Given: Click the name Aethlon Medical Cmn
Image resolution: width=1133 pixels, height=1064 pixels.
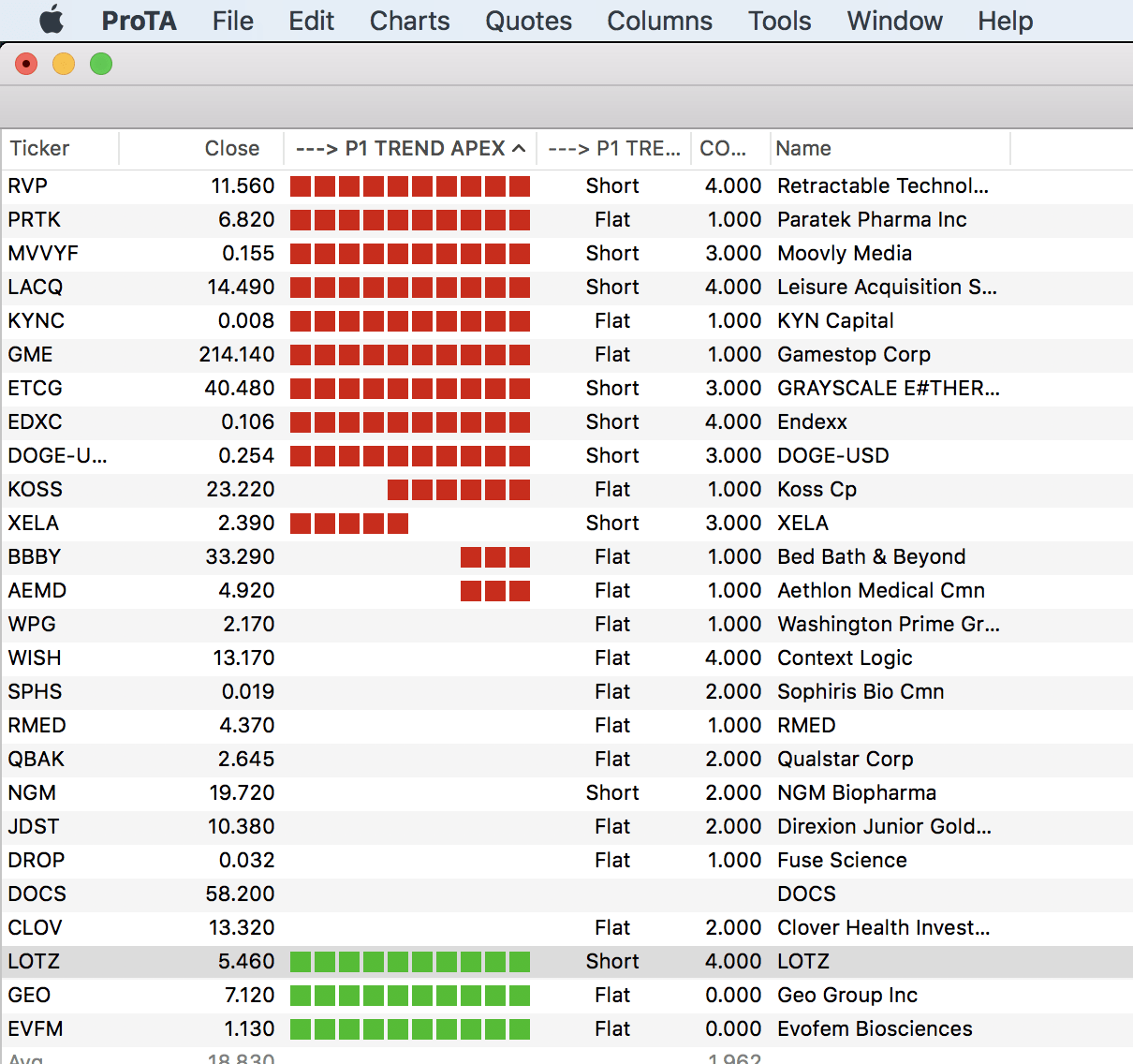Looking at the screenshot, I should 881,590.
